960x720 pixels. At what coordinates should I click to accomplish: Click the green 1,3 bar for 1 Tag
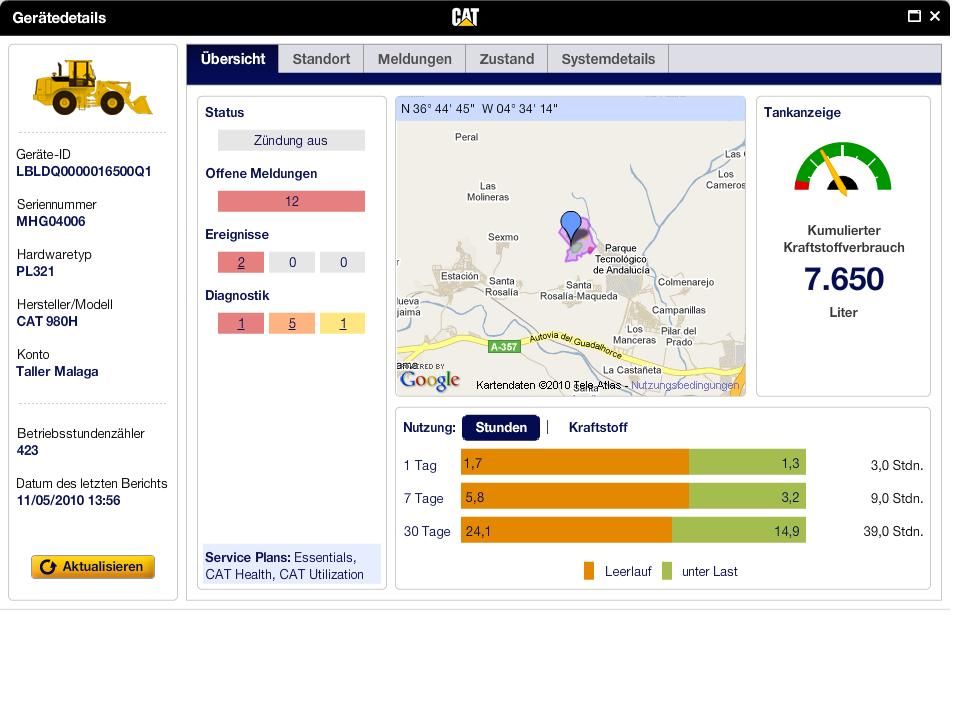tap(748, 462)
